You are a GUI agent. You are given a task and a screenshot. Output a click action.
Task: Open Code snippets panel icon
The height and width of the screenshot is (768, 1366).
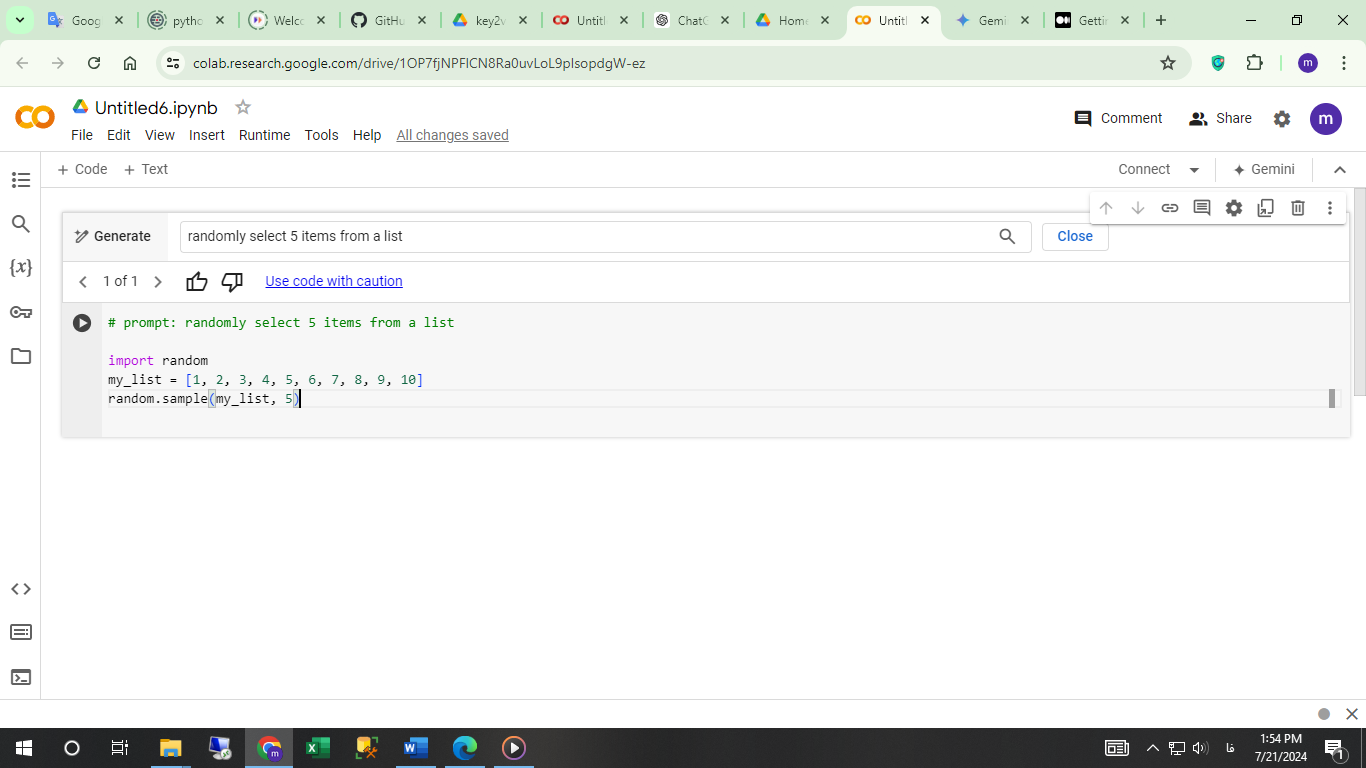(x=20, y=589)
